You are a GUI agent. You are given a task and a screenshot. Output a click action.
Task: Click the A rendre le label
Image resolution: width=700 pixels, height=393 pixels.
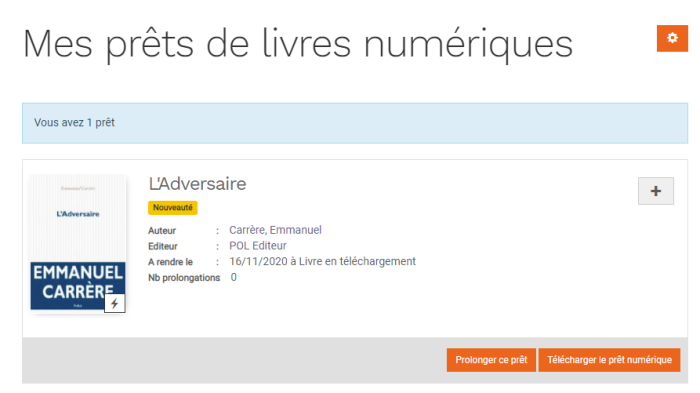pos(170,262)
